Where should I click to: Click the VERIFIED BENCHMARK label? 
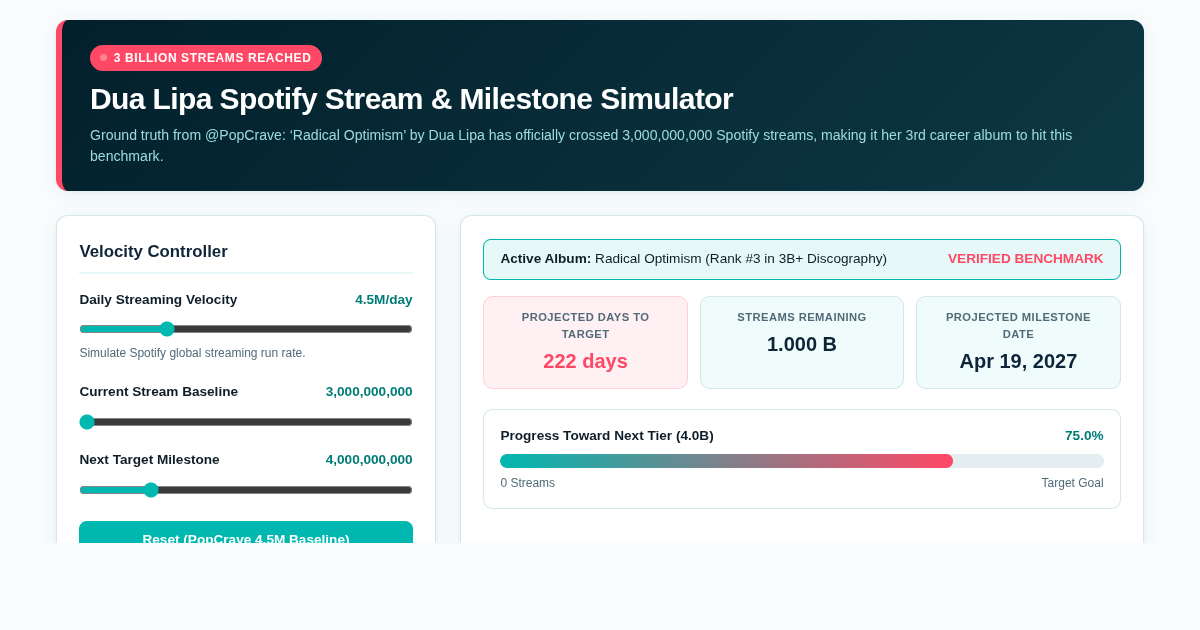[1026, 259]
